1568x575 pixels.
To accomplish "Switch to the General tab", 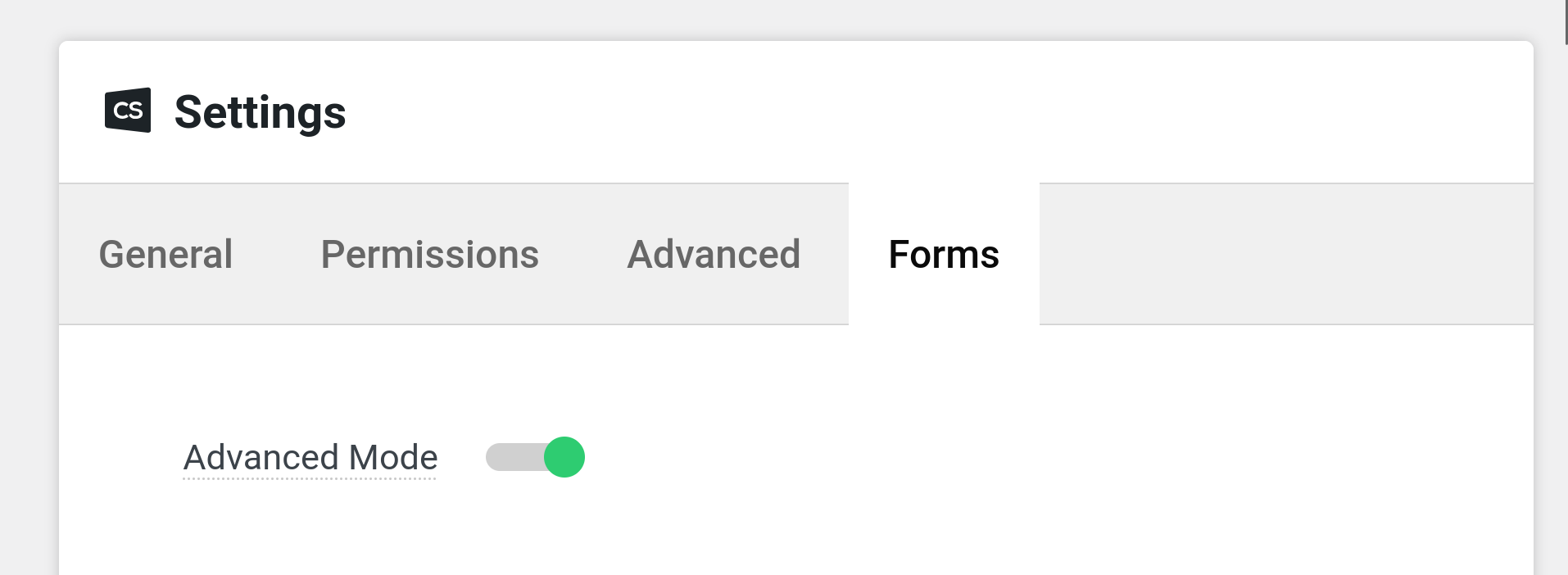I will click(165, 255).
